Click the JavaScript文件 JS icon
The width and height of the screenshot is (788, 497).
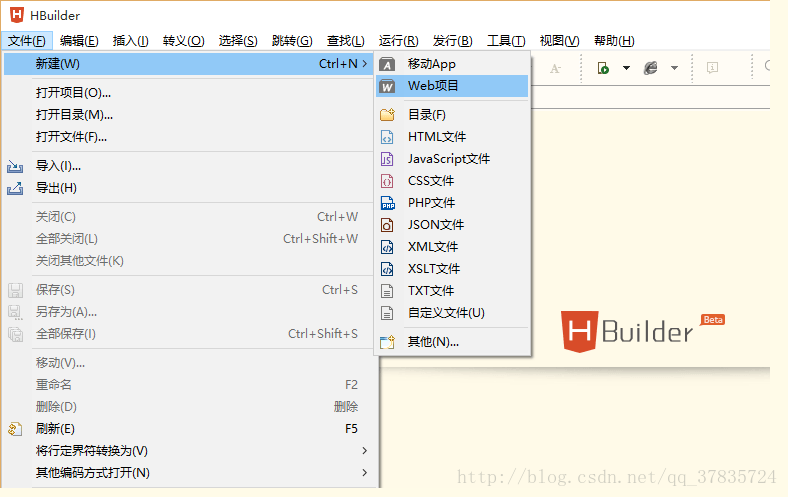pos(387,159)
